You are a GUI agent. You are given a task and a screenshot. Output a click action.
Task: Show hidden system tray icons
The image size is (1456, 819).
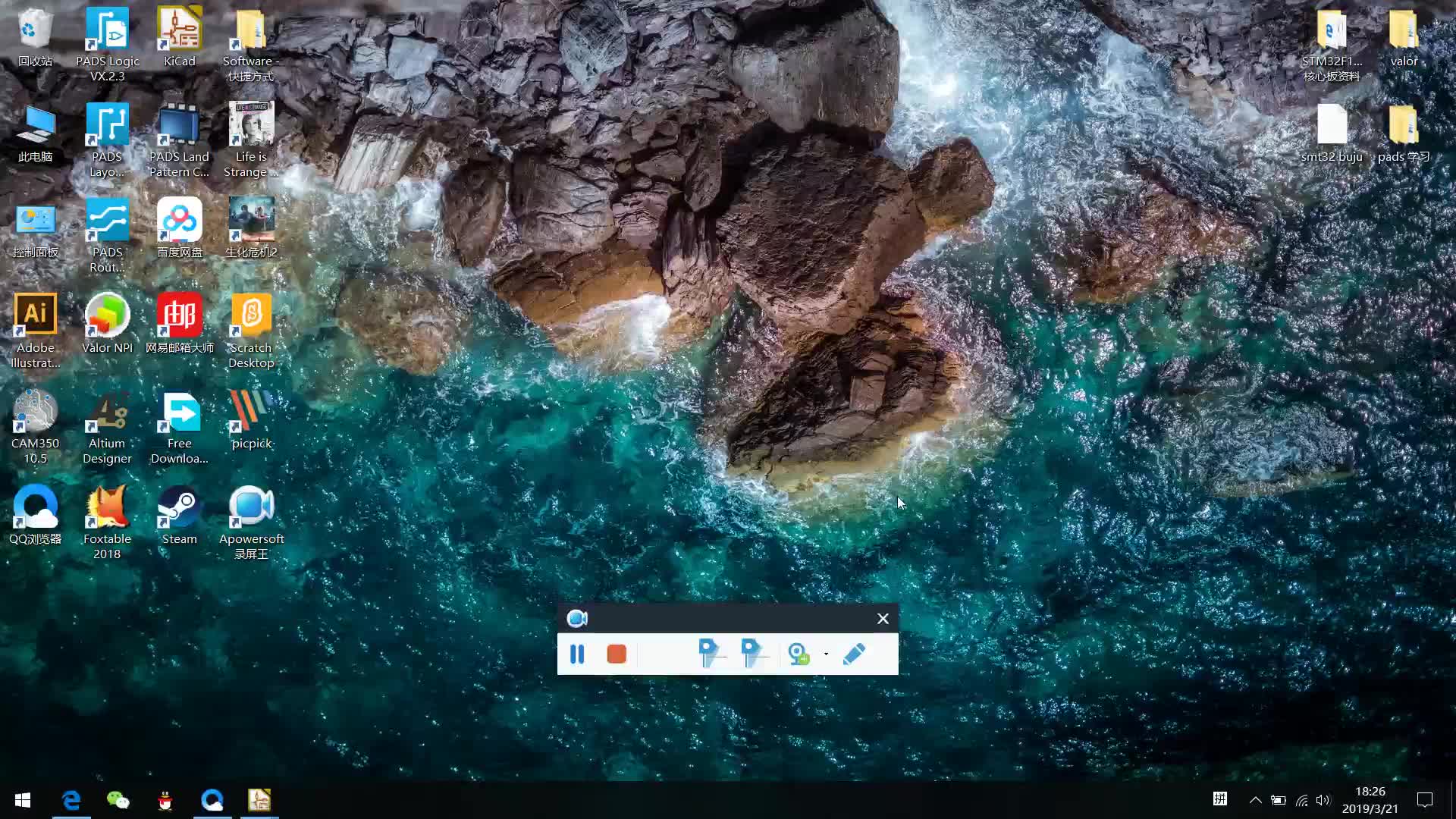tap(1255, 800)
